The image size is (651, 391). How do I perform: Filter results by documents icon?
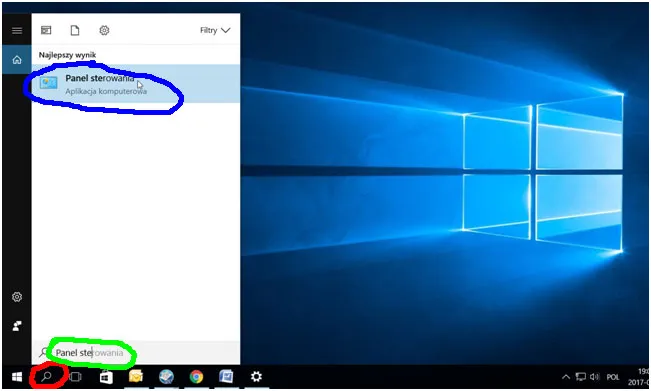75,30
